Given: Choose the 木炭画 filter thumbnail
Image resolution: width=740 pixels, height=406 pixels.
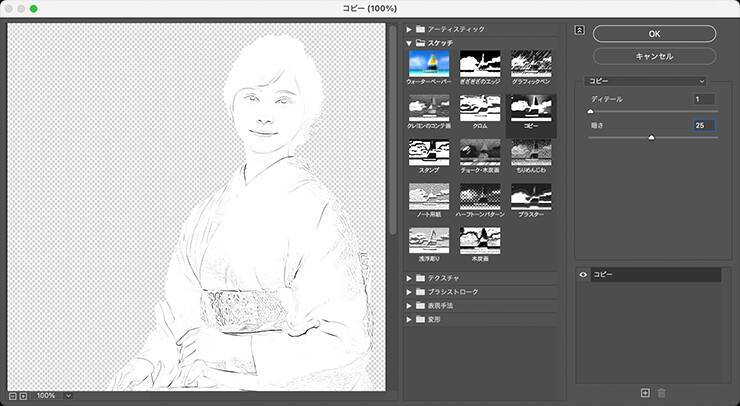Looking at the screenshot, I should [480, 240].
